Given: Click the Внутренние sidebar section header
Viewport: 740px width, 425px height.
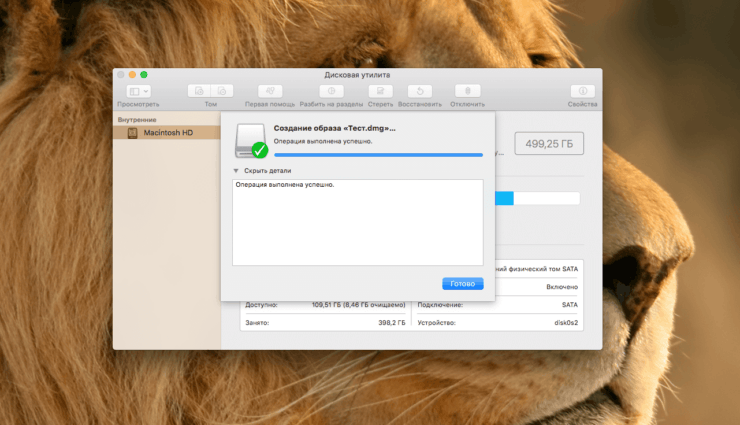Looking at the screenshot, I should 137,120.
